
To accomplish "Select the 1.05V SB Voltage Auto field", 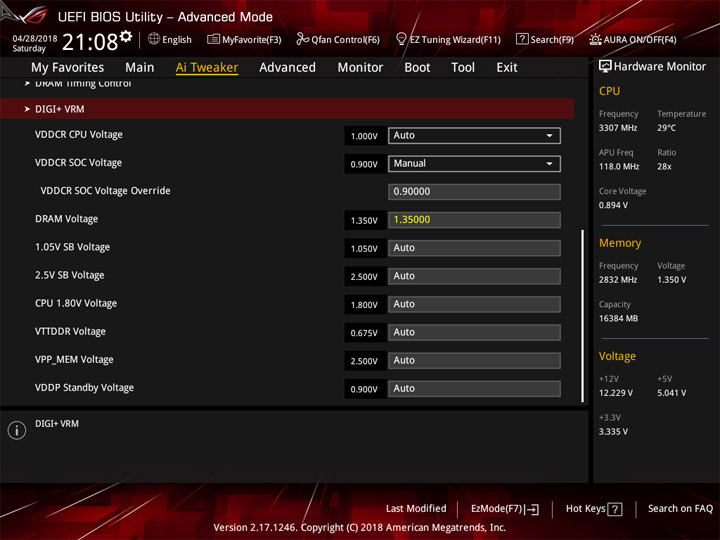I will (474, 248).
